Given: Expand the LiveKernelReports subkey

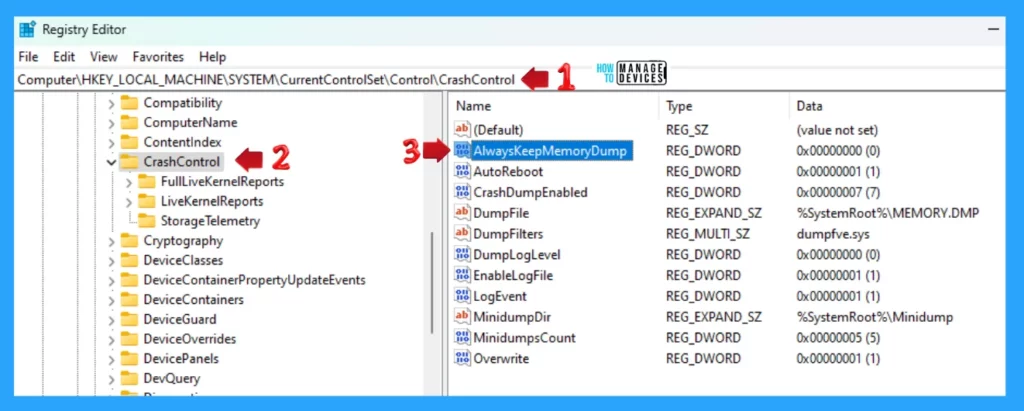Looking at the screenshot, I should (x=129, y=201).
